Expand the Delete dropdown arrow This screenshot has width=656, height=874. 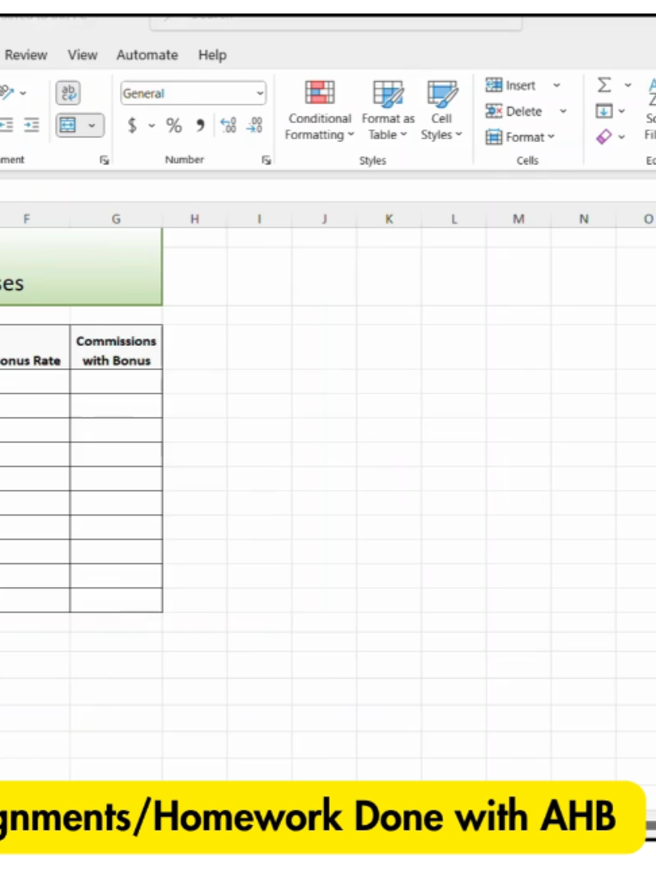(x=563, y=111)
